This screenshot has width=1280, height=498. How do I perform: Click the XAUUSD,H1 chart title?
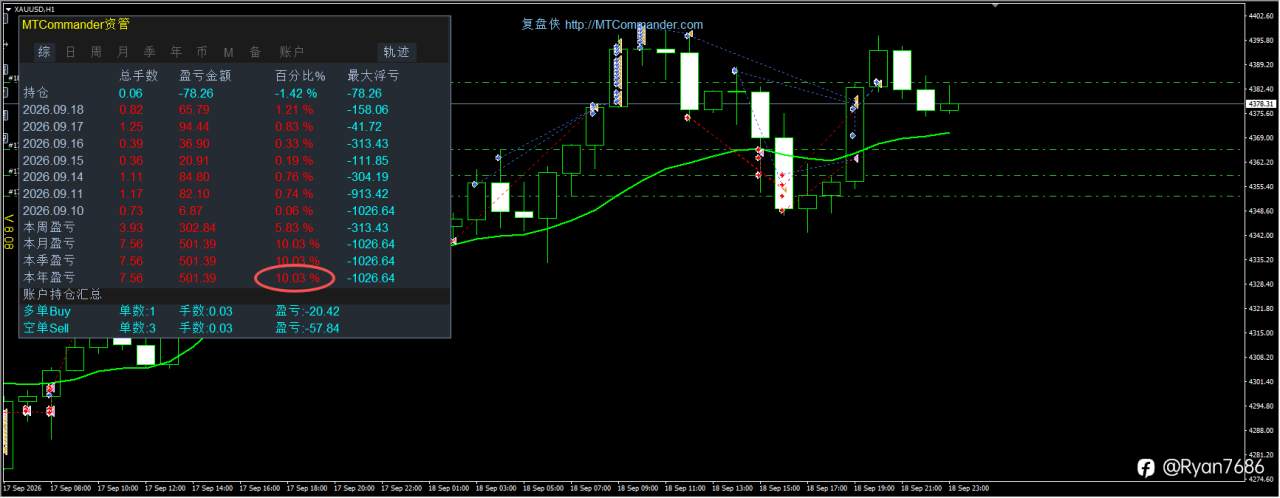[34, 8]
